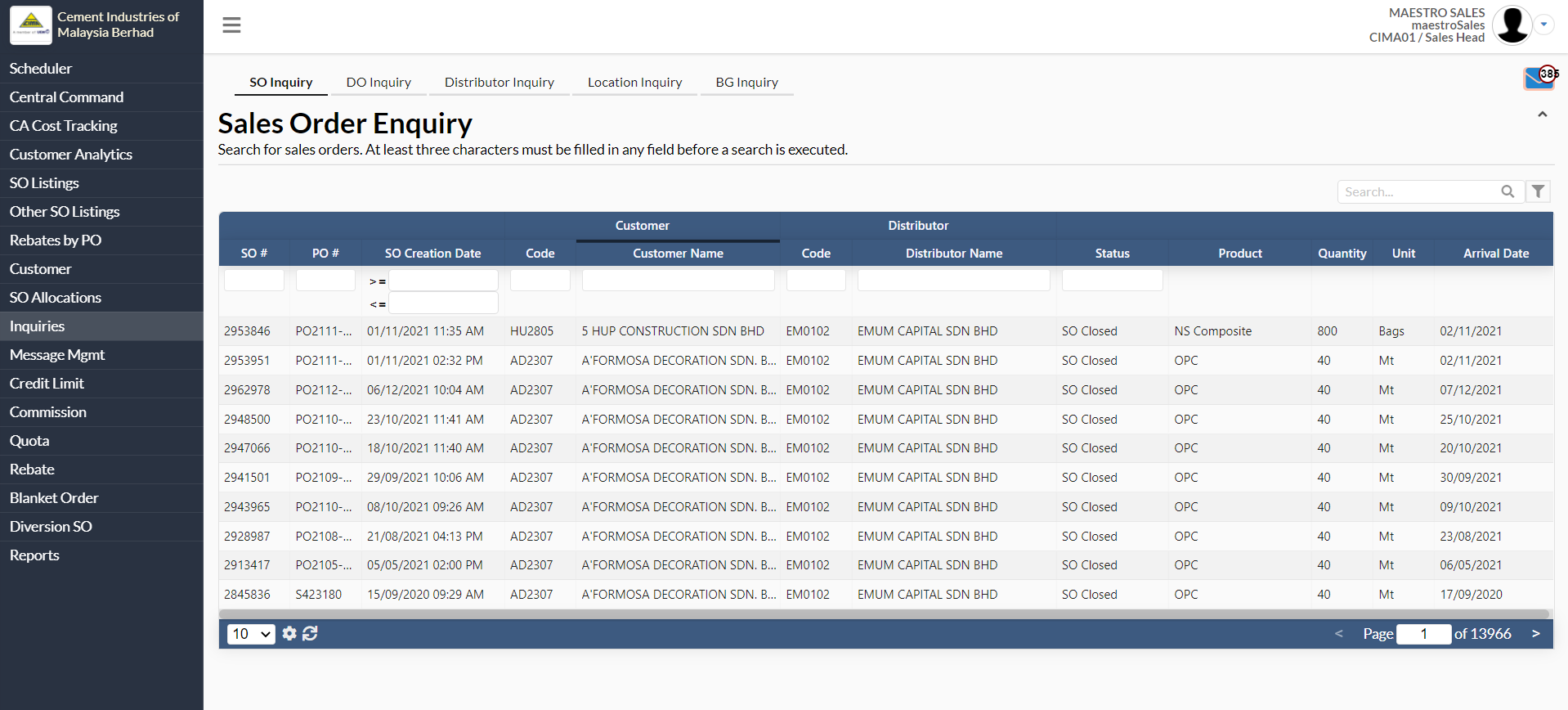Screen dimensions: 1568x710
Task: Focus the SO # filter box
Action: [254, 281]
